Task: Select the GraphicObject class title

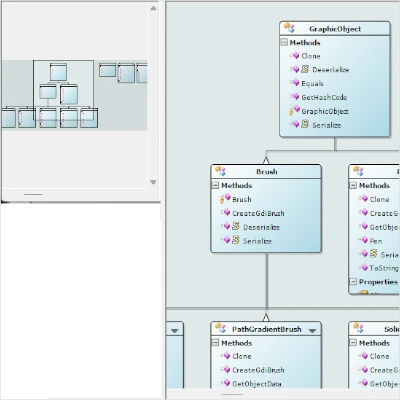Action: (335, 29)
